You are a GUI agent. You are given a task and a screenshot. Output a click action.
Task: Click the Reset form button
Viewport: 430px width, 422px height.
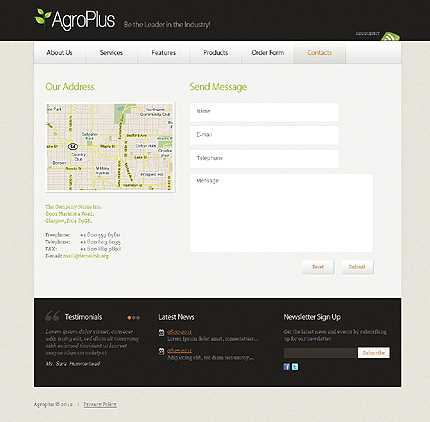click(x=318, y=267)
